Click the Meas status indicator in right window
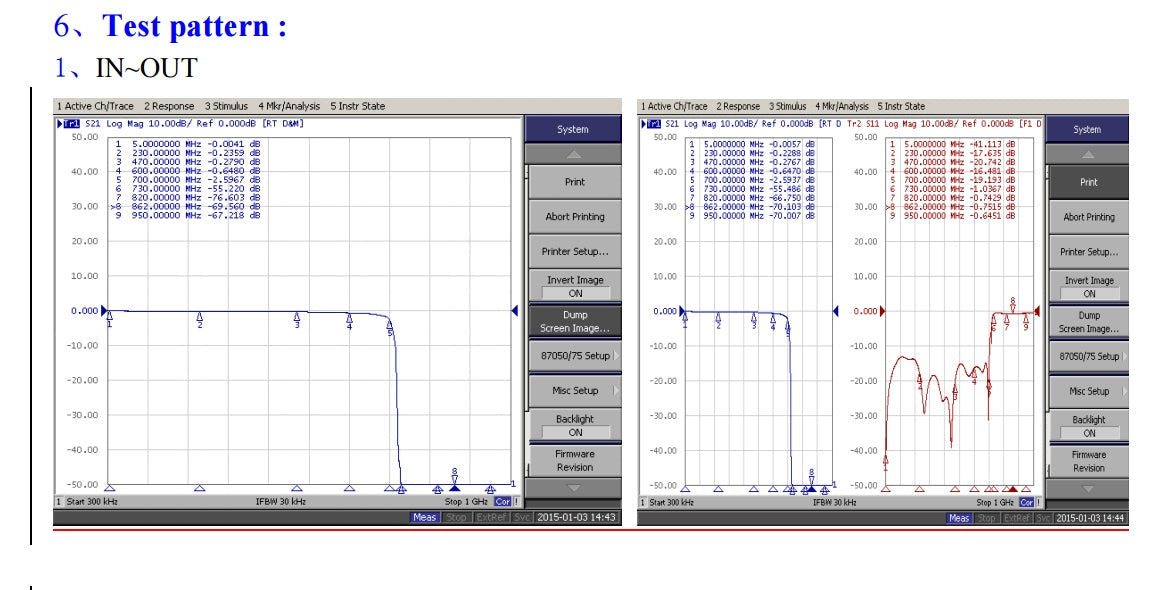The width and height of the screenshot is (1175, 590). tap(958, 518)
